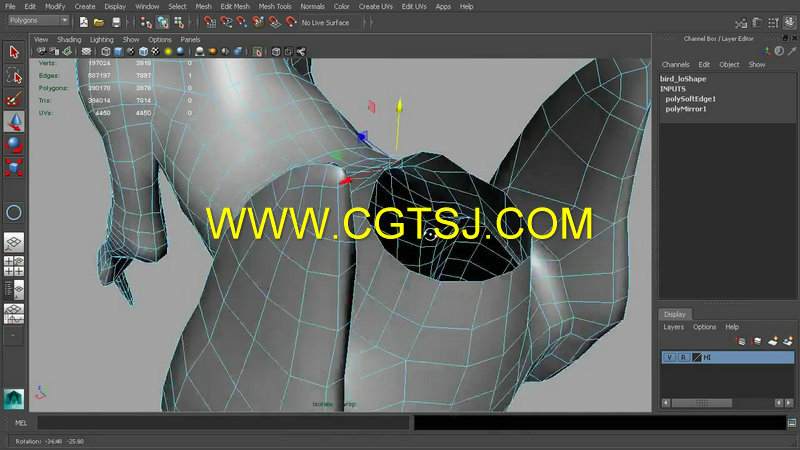800x450 pixels.
Task: Open the Create UVs menu
Action: click(x=376, y=7)
